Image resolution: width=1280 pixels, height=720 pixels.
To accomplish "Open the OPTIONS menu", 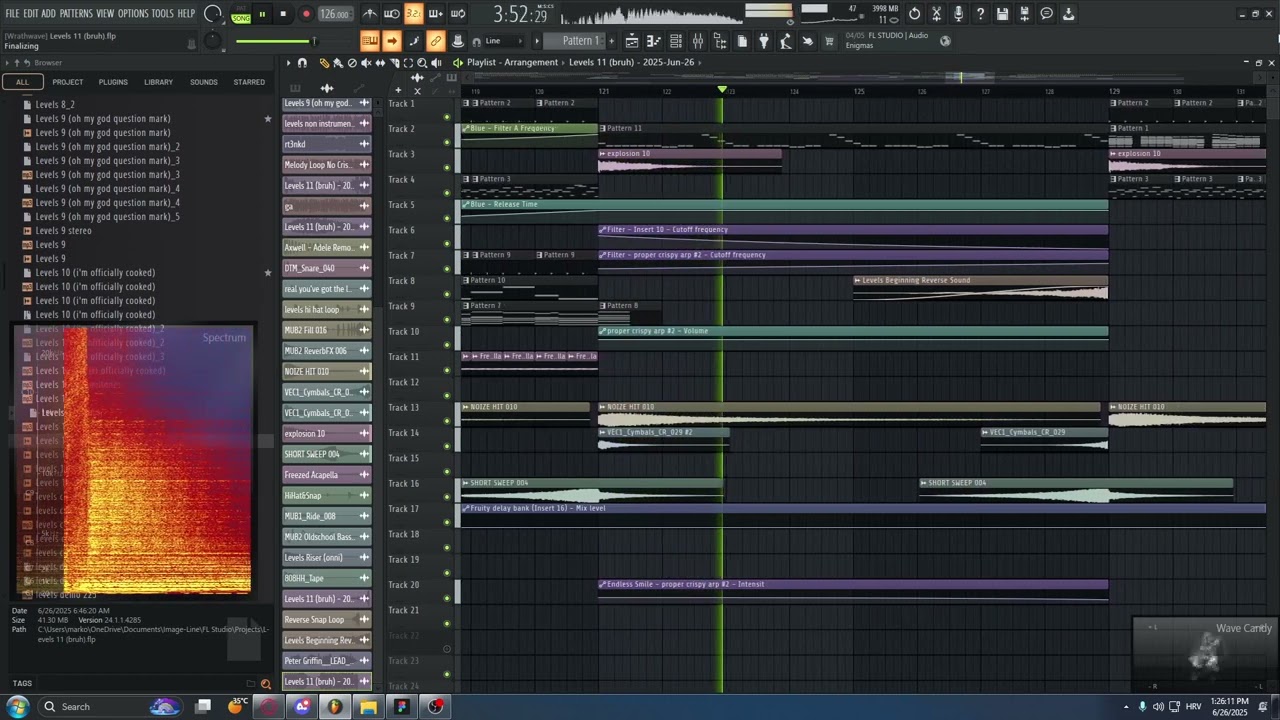I will point(133,14).
